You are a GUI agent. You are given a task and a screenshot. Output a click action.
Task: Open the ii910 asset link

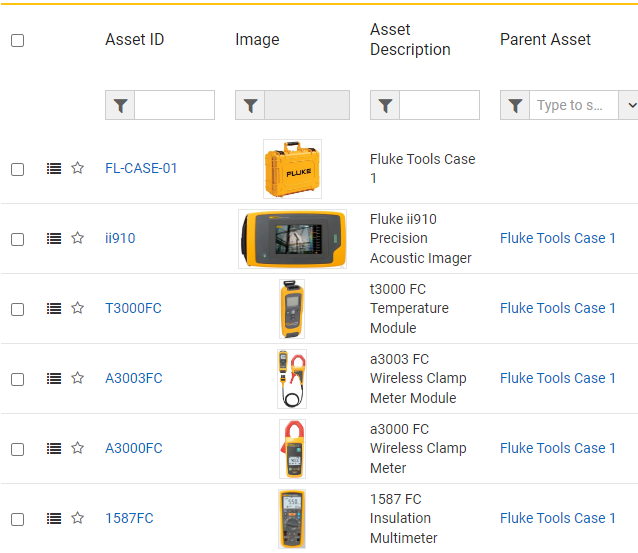tap(120, 238)
